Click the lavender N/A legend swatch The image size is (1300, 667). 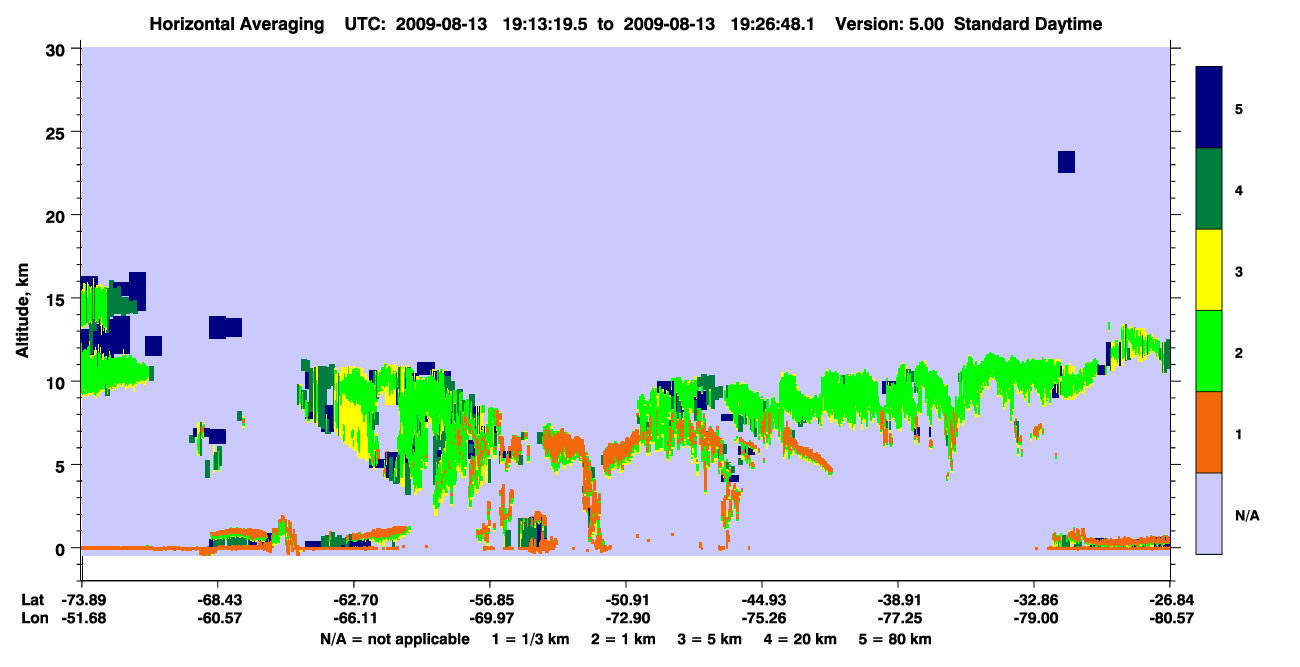click(1209, 513)
